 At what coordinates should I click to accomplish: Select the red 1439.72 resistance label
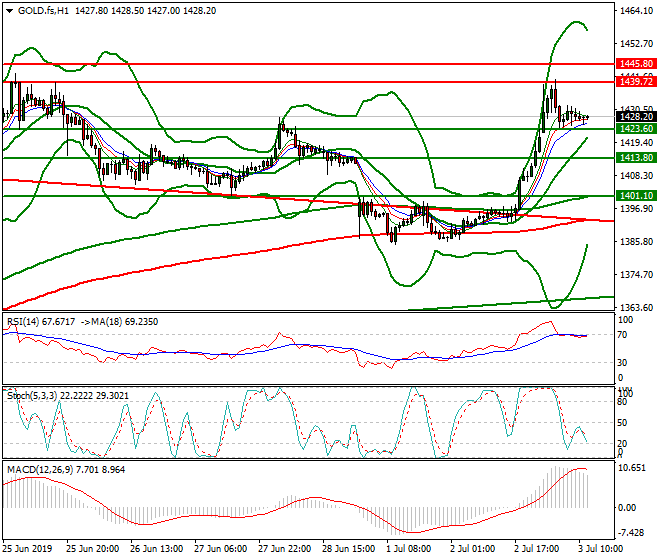coord(636,82)
